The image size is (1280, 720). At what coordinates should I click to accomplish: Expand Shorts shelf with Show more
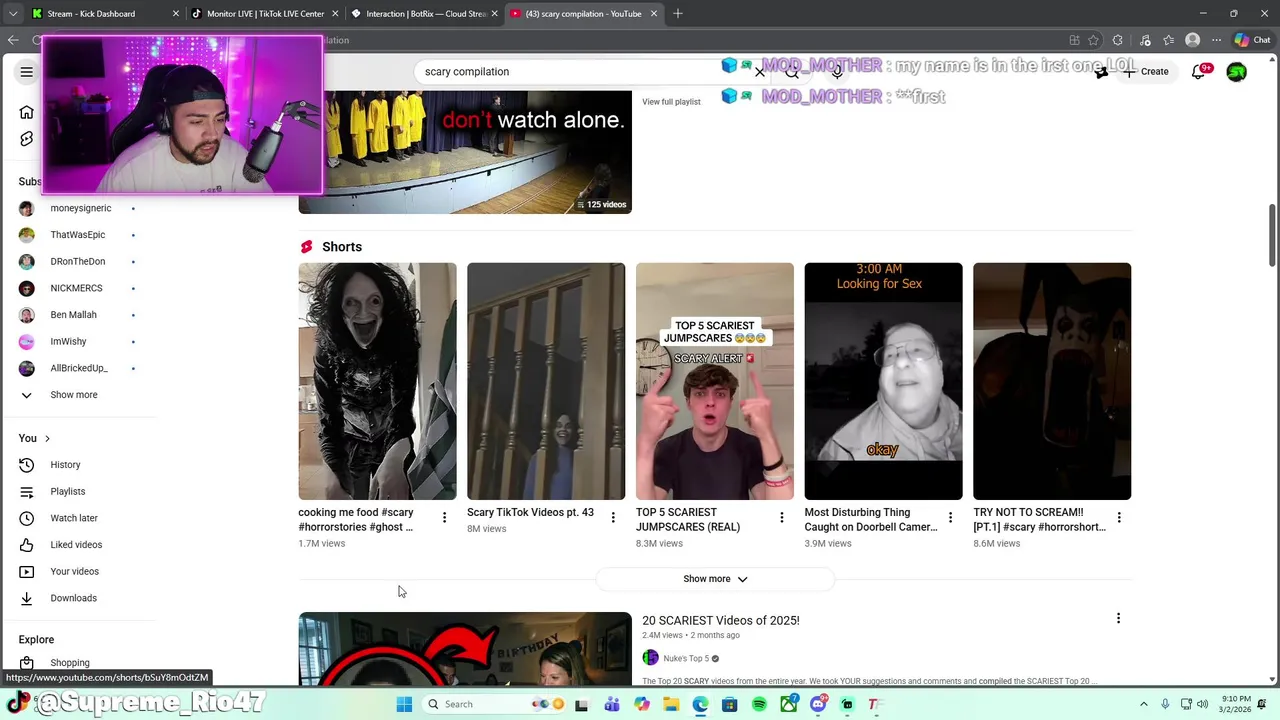(x=715, y=579)
